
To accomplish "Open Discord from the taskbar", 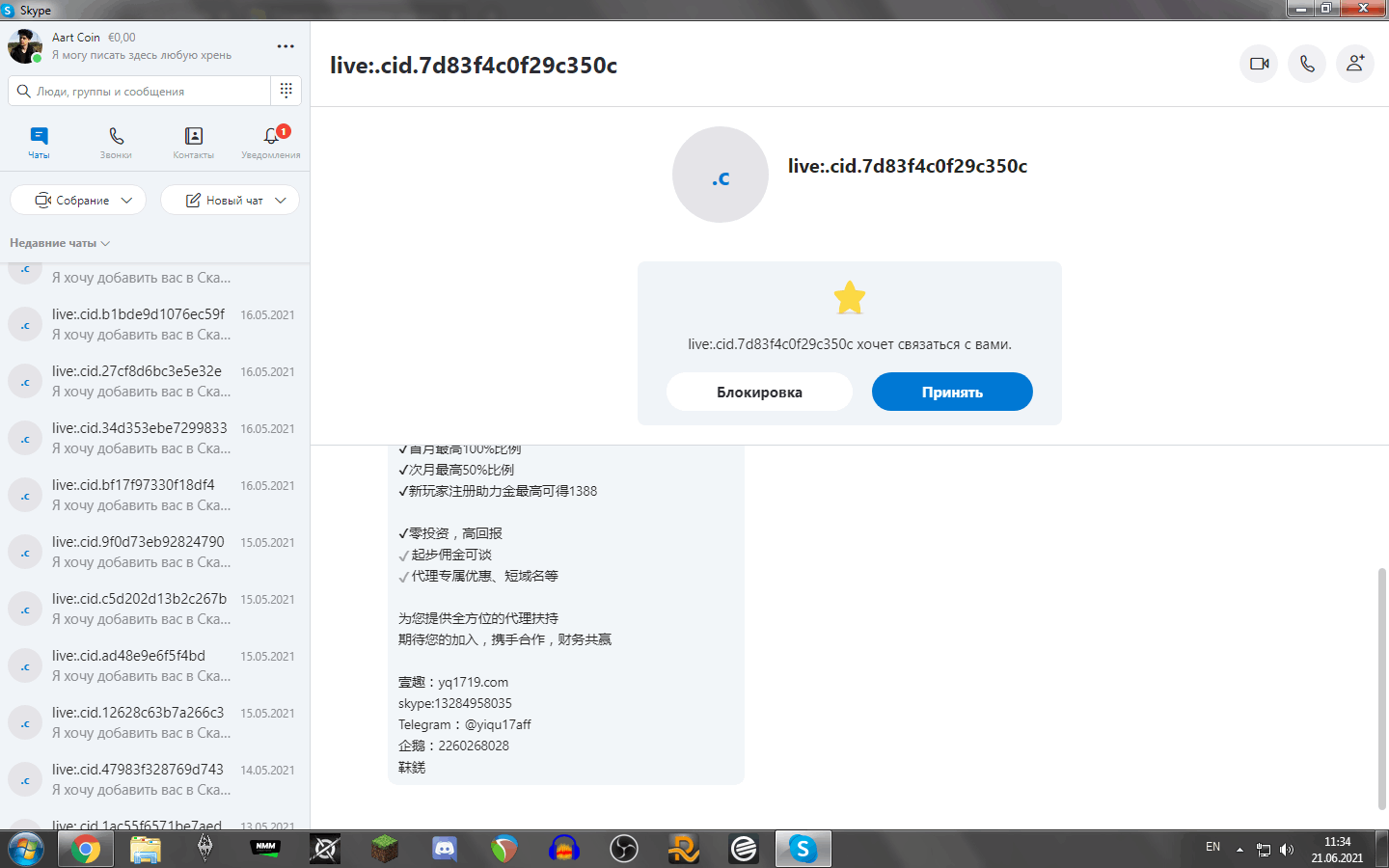I will [x=444, y=849].
